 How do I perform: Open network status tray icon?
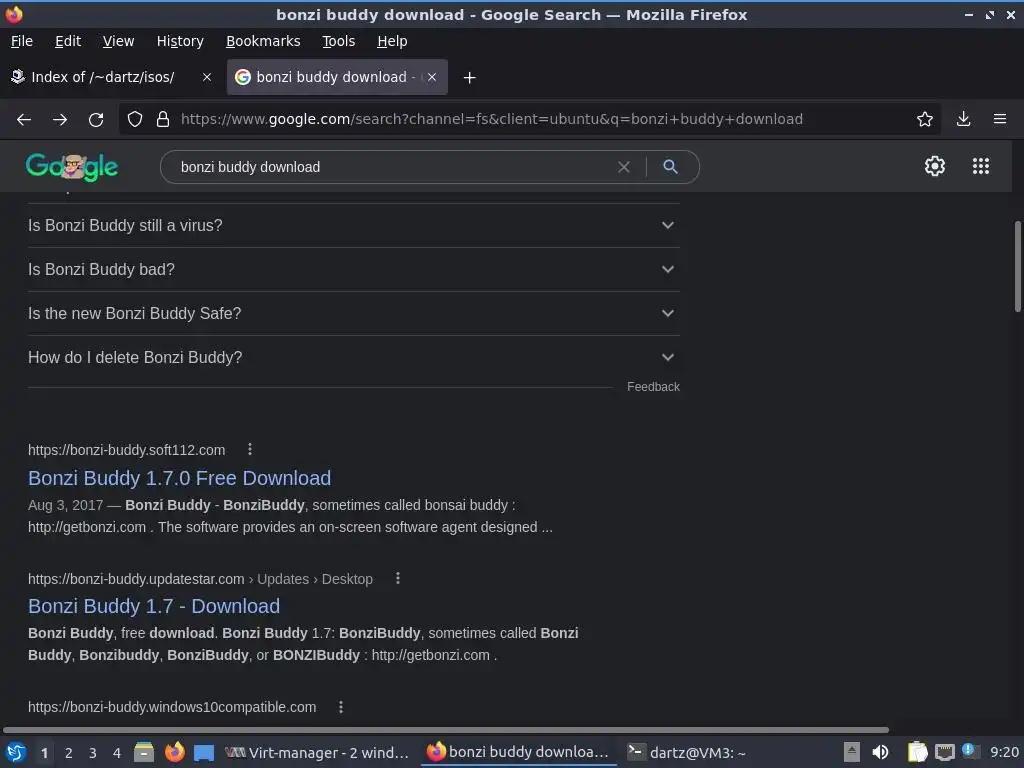click(x=944, y=752)
